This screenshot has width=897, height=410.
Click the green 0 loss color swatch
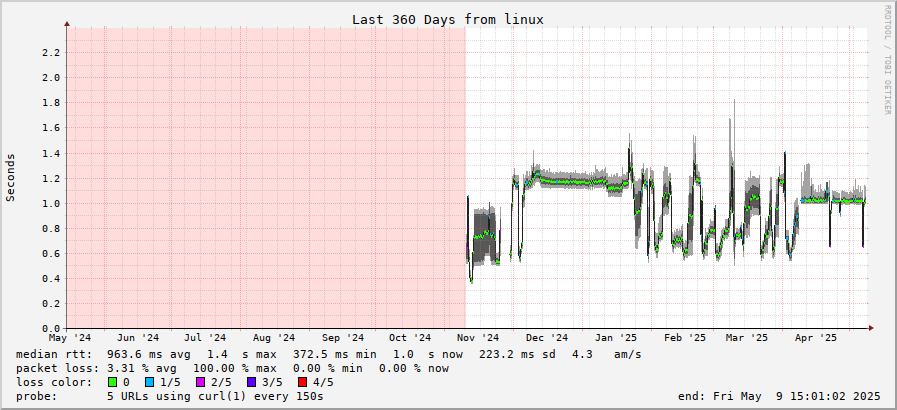click(x=112, y=382)
